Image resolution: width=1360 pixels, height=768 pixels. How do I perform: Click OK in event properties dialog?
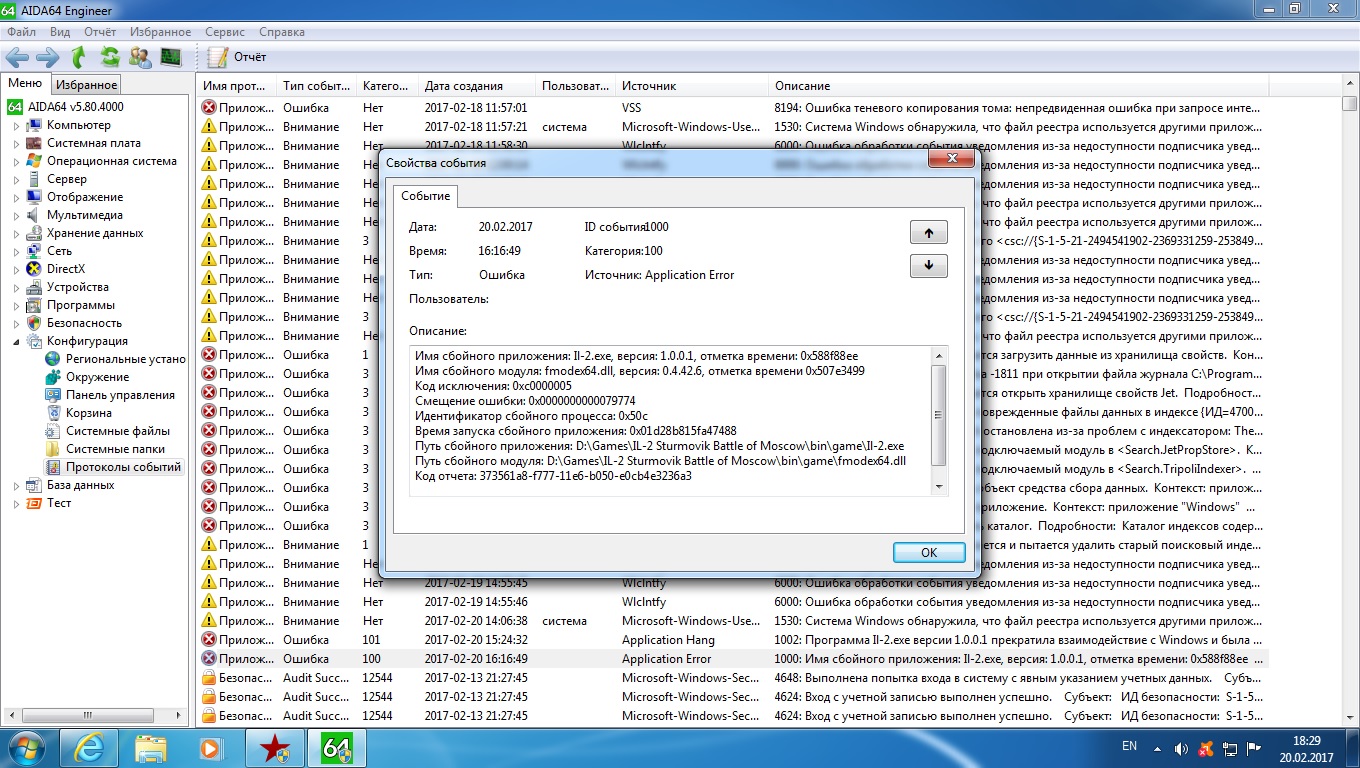click(928, 552)
